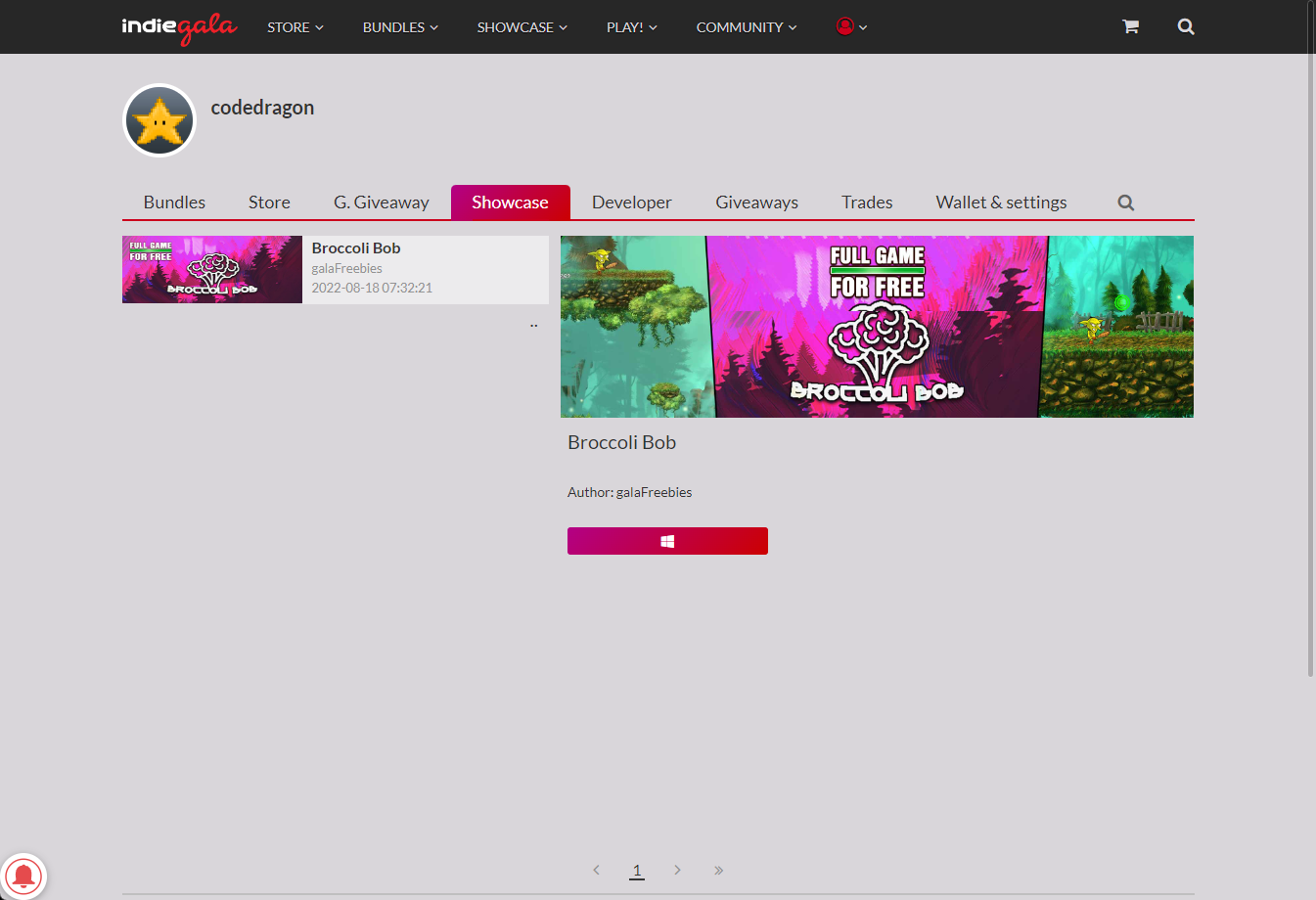Screen dimensions: 1316x900
Task: Click the Author: galaFreebies line
Action: click(x=630, y=492)
